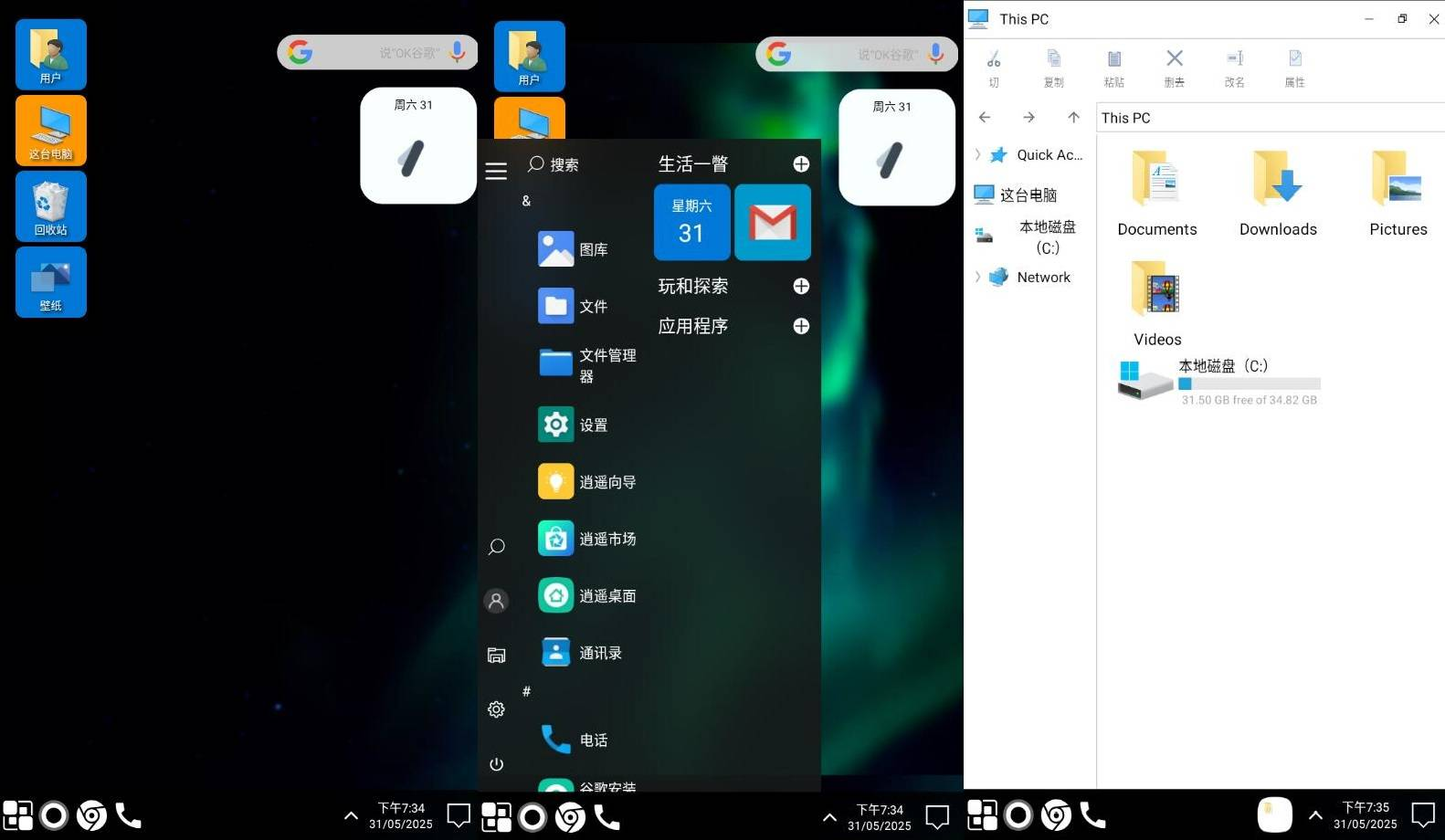Open the hamburger menu in start panel
Image resolution: width=1445 pixels, height=840 pixels.
pyautogui.click(x=496, y=172)
